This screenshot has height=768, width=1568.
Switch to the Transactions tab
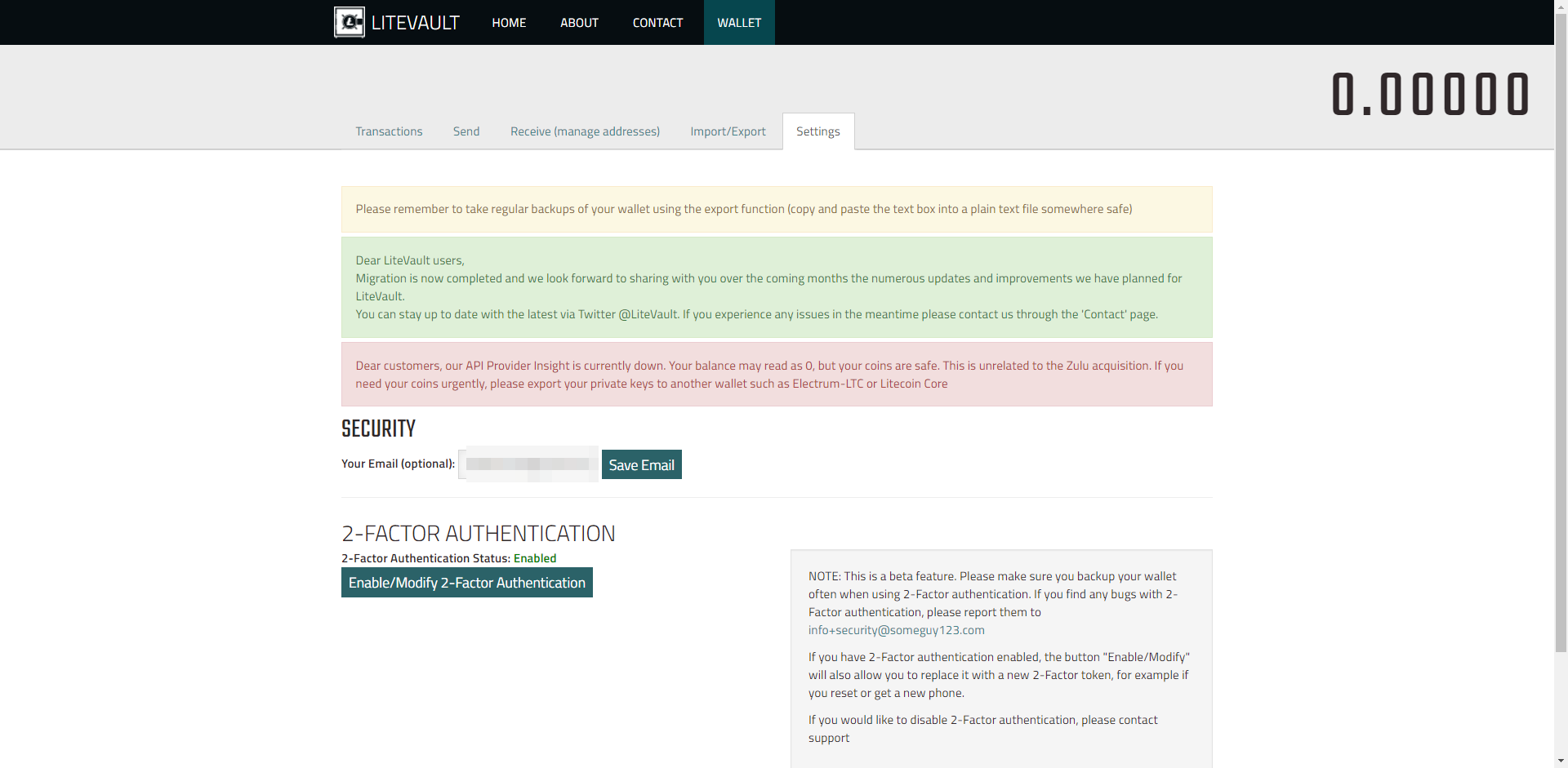389,131
